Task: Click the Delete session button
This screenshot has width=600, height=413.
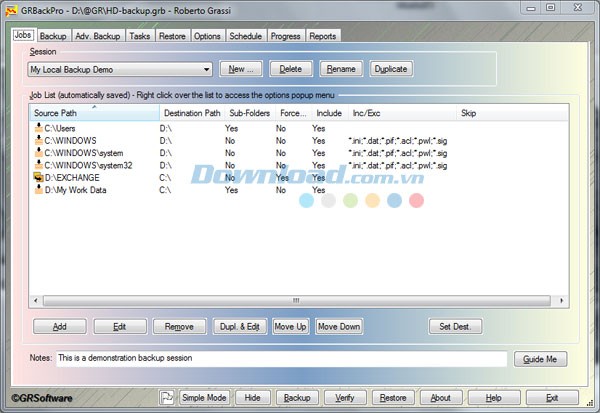Action: (x=291, y=69)
